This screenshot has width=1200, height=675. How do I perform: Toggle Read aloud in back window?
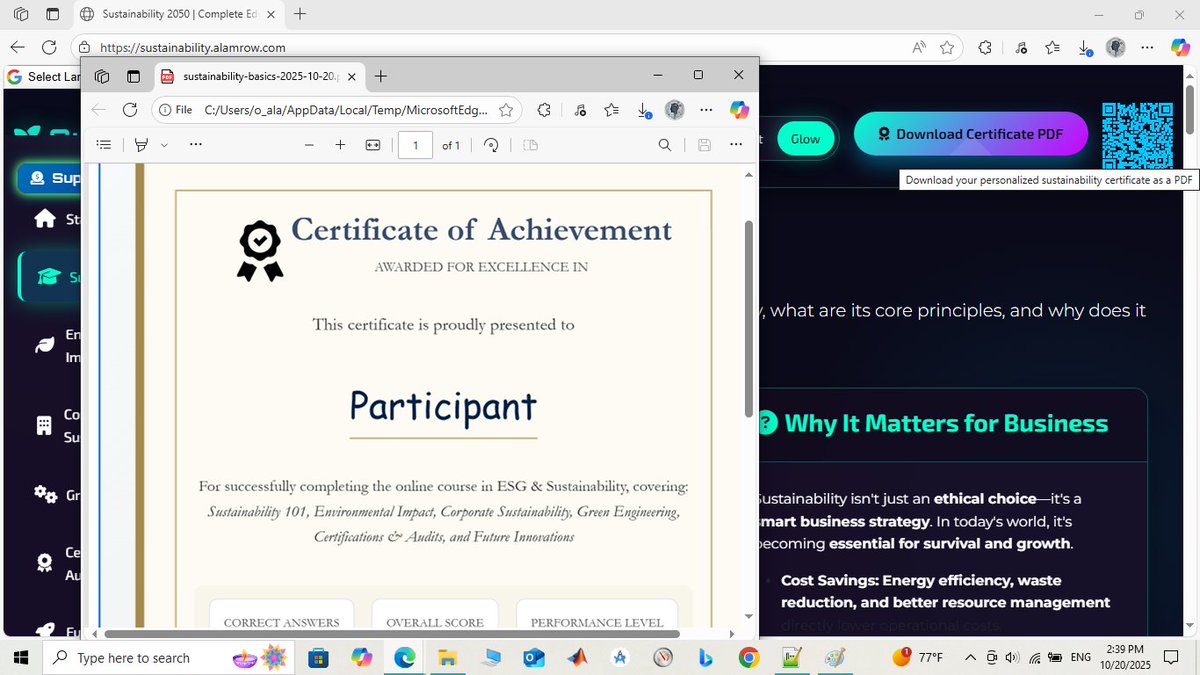919,47
